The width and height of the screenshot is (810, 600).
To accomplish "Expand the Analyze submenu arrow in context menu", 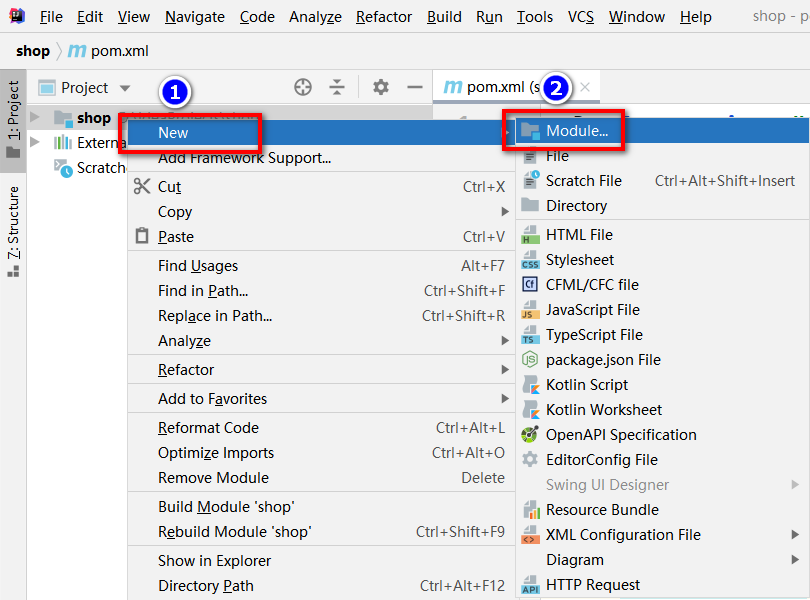I will click(x=505, y=341).
